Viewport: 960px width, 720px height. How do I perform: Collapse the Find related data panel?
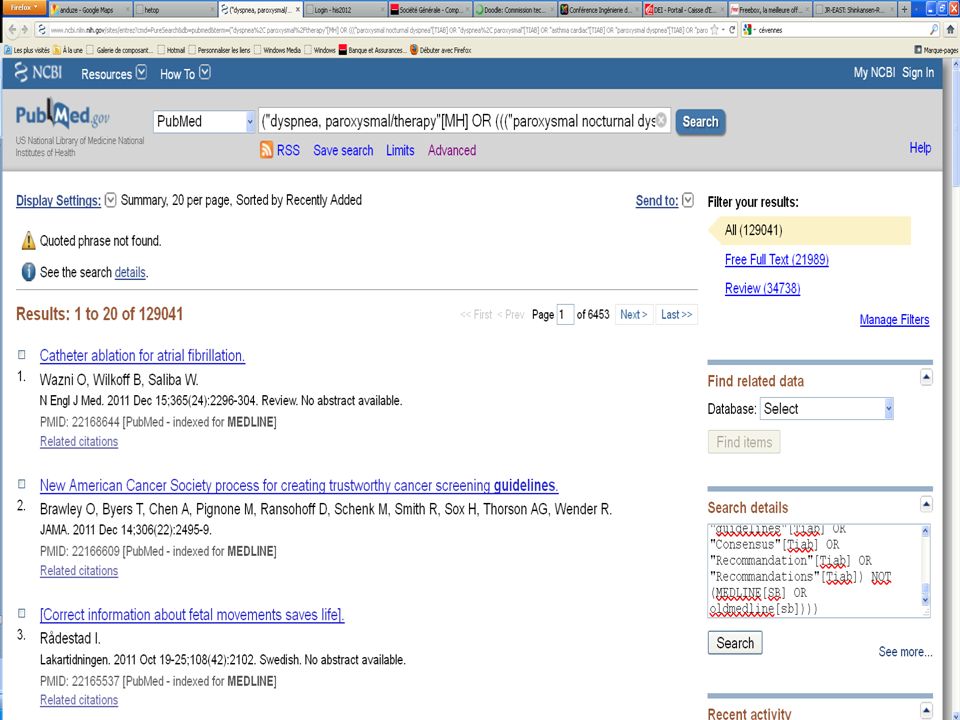926,378
